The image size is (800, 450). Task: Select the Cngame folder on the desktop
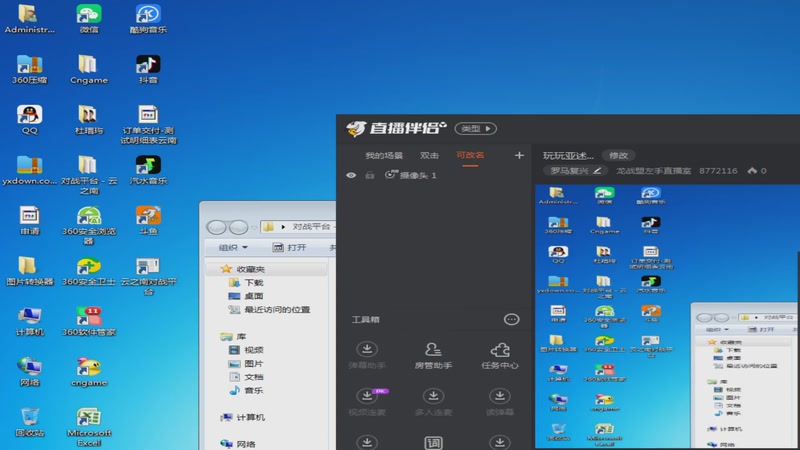[89, 69]
